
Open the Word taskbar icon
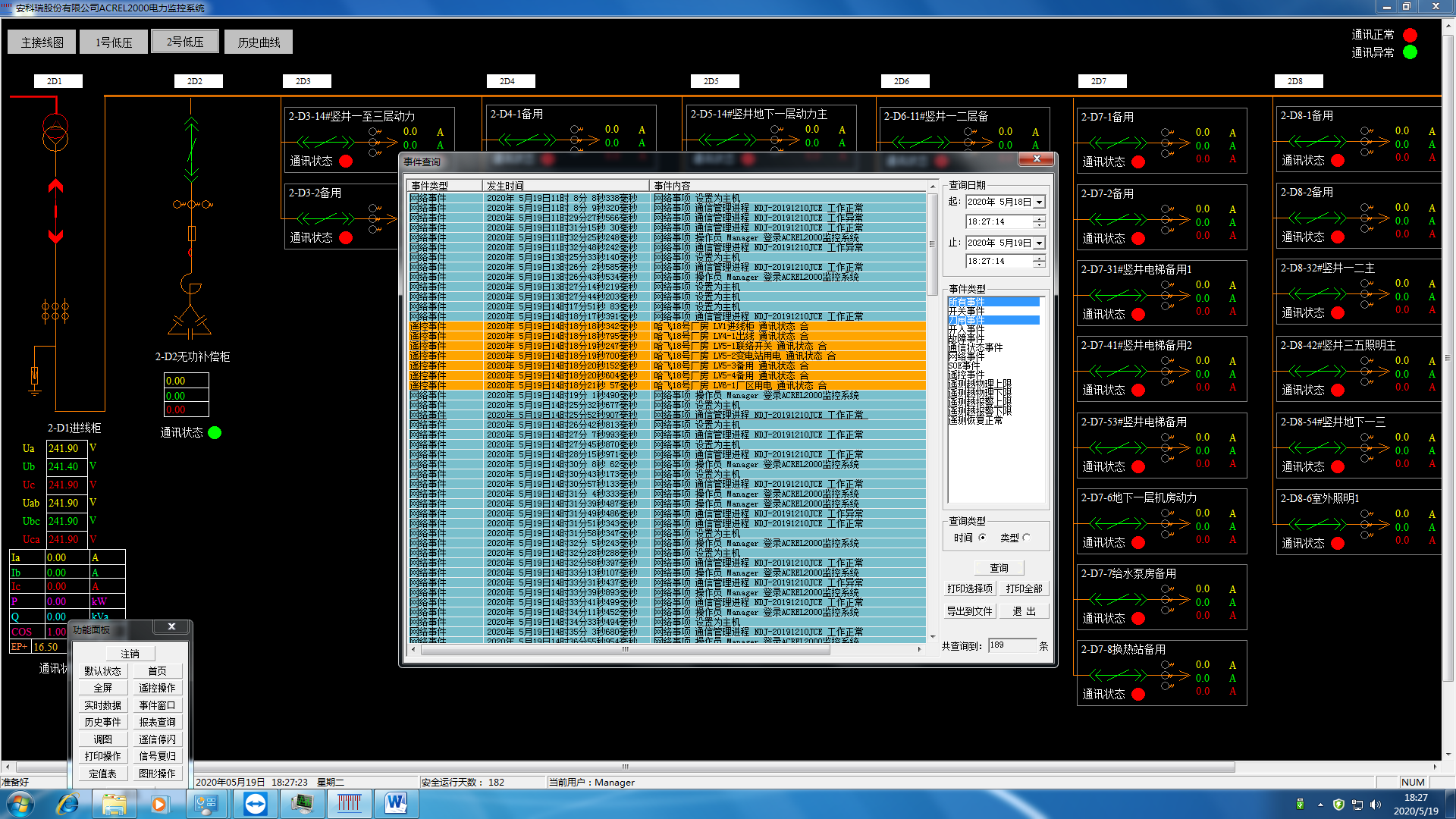point(395,804)
